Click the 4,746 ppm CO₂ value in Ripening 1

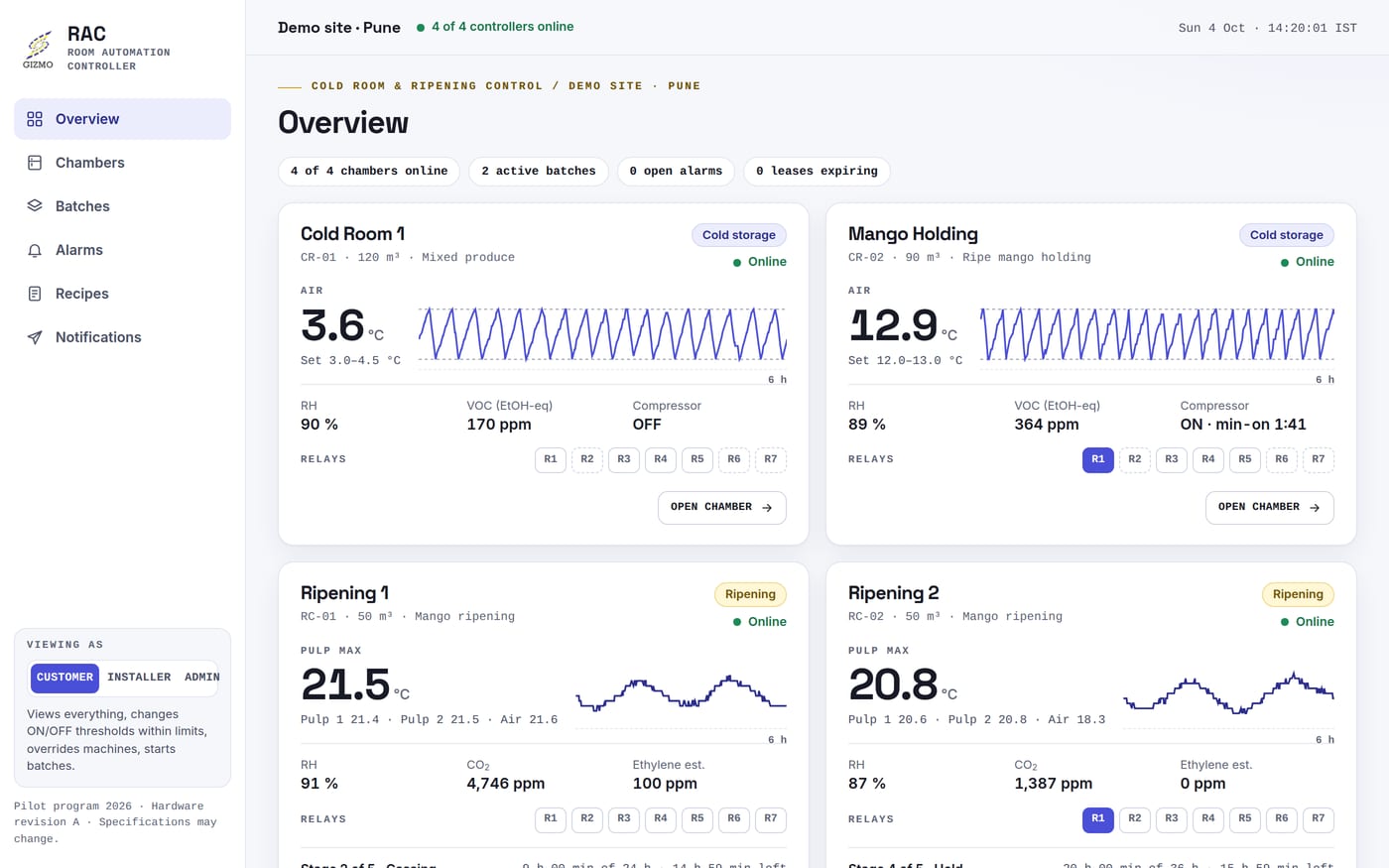[x=506, y=784]
